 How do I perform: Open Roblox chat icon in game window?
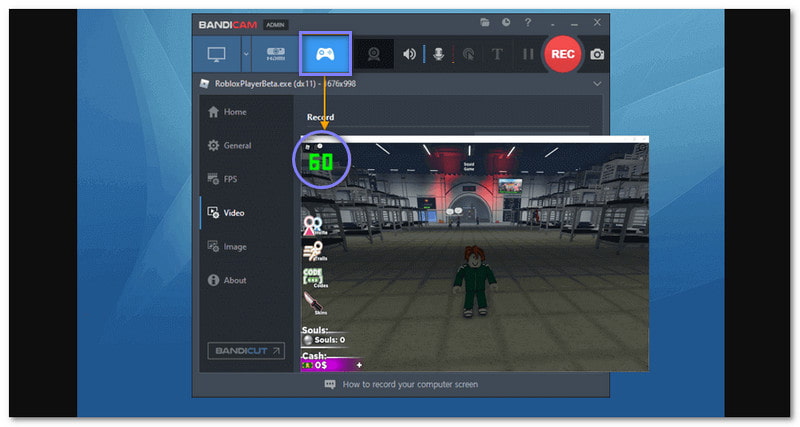(319, 147)
